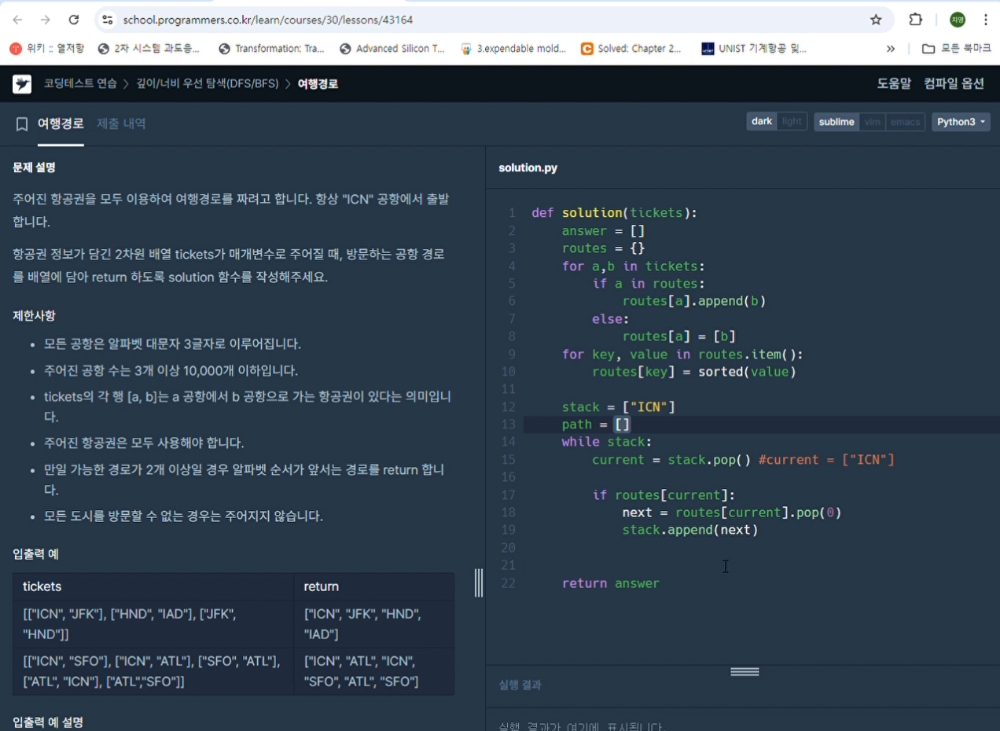The image size is (1000, 731).
Task: Switch editor theme to light
Action: (791, 121)
